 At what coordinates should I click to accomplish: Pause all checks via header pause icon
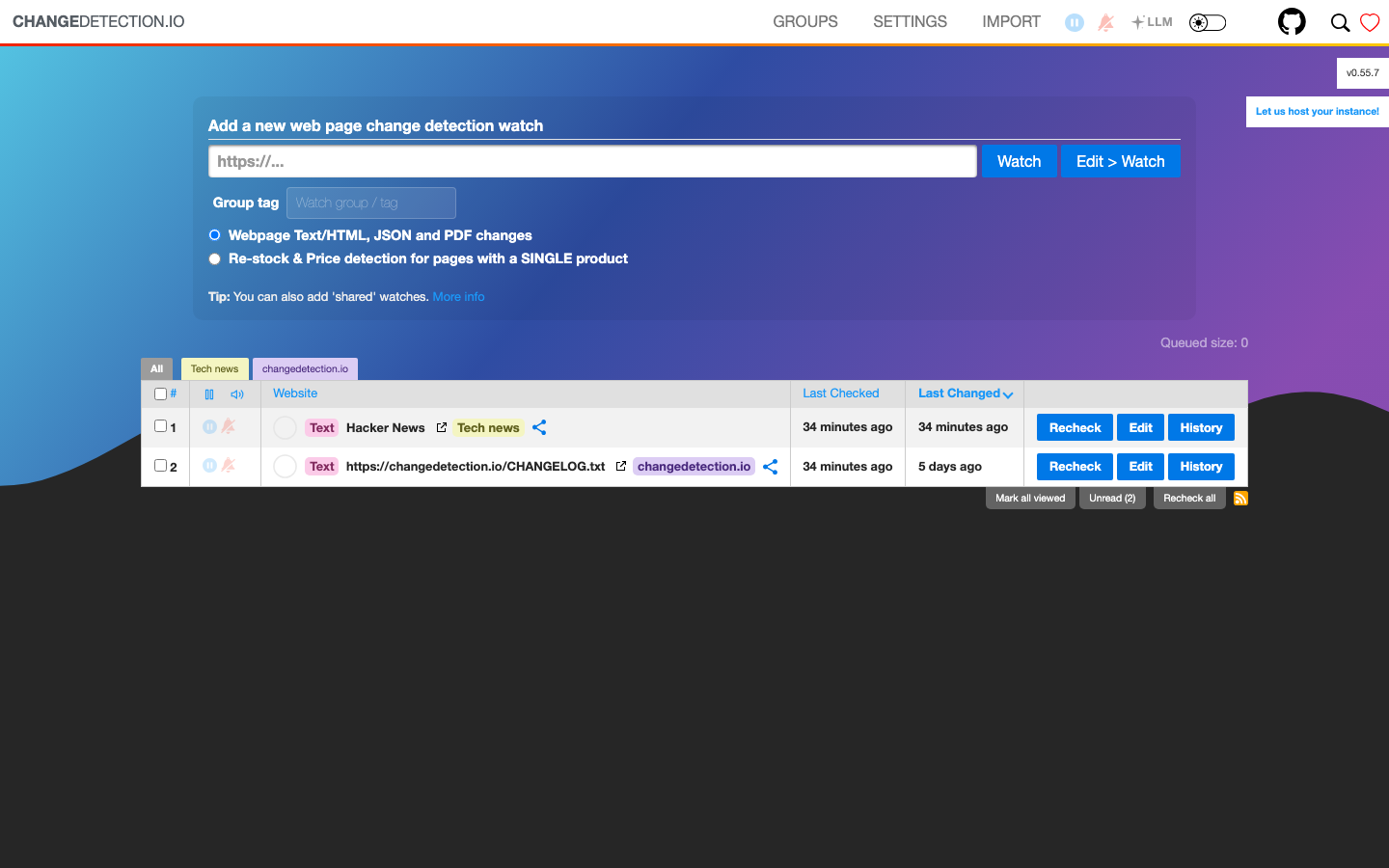tap(1074, 22)
